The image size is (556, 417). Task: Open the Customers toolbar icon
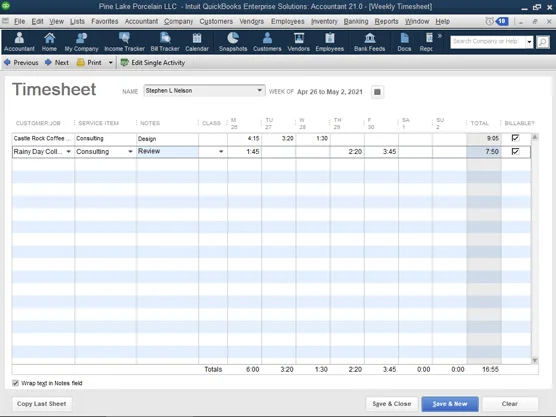267,42
